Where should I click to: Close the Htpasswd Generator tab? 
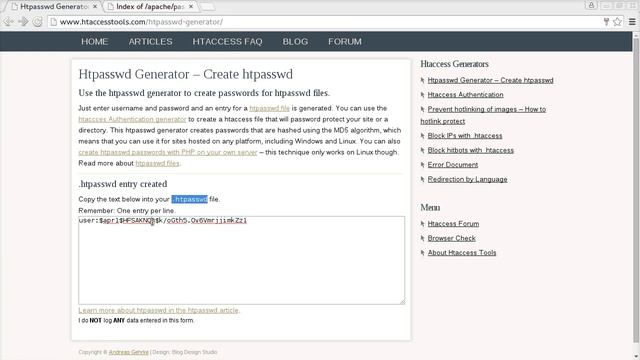[95, 7]
